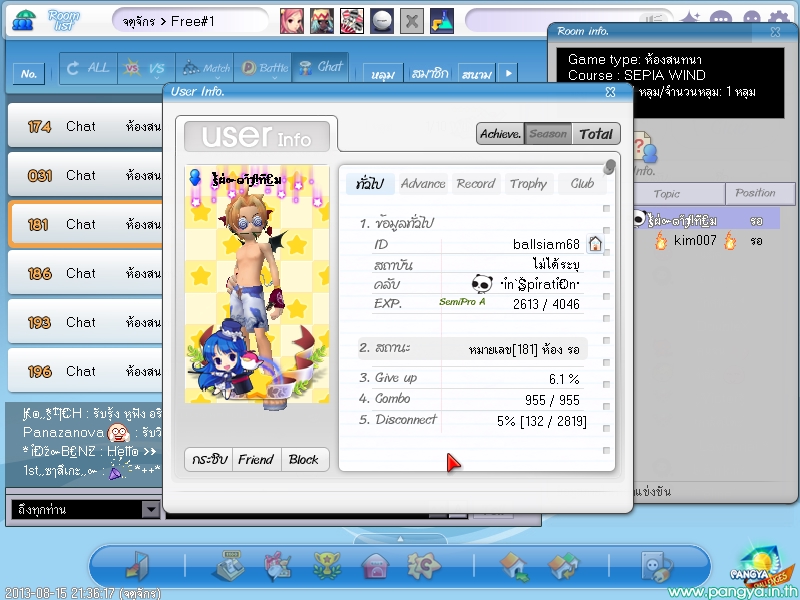Select the jester character portrait slot
Viewport: 800px width, 600px height.
point(322,21)
